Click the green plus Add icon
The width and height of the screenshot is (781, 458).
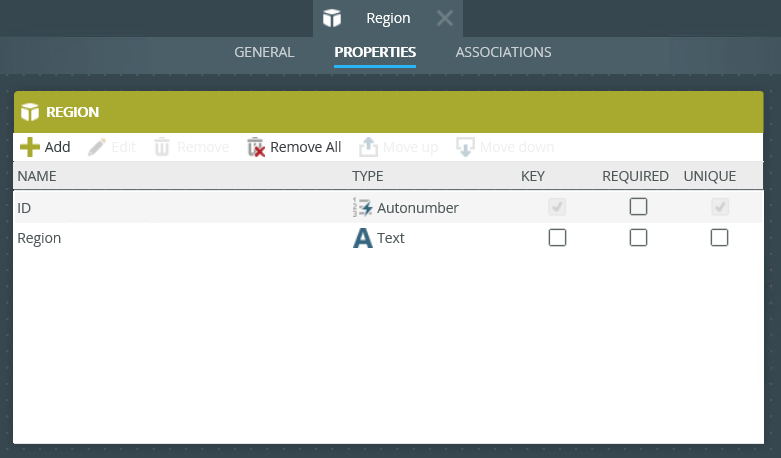point(30,147)
